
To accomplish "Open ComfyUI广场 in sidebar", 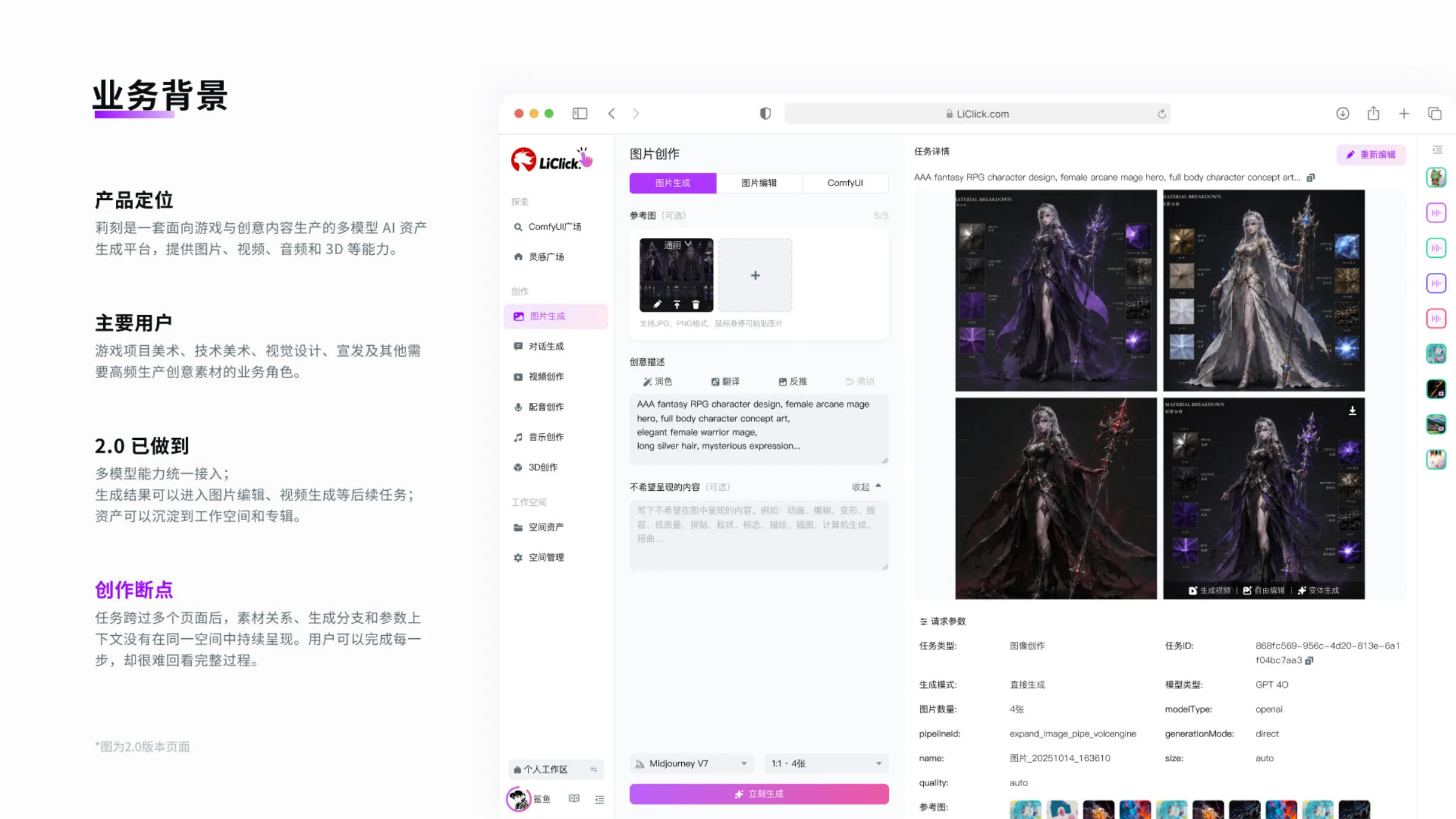I will 555,226.
